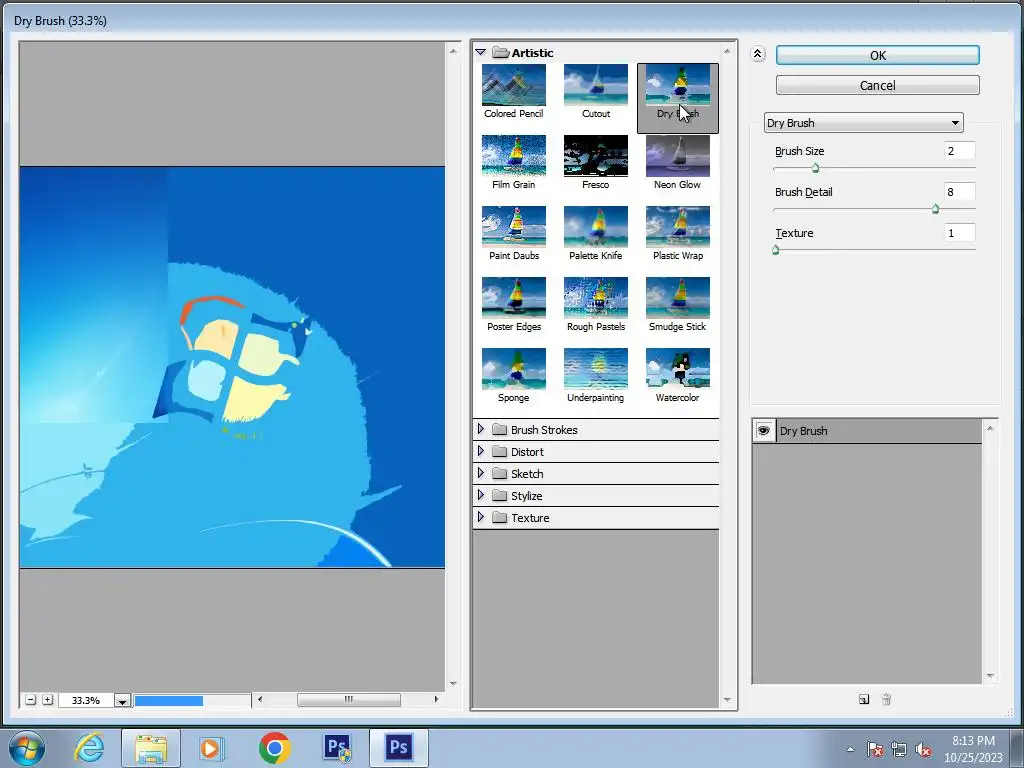Click the filter list scroll down arrow
Image resolution: width=1024 pixels, height=768 pixels.
[x=728, y=700]
